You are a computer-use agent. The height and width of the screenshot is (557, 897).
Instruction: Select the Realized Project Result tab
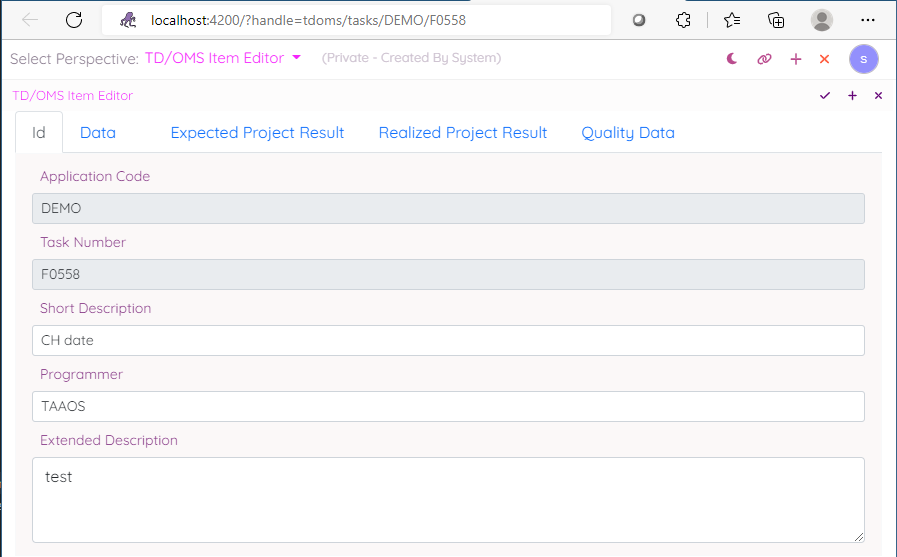point(463,133)
